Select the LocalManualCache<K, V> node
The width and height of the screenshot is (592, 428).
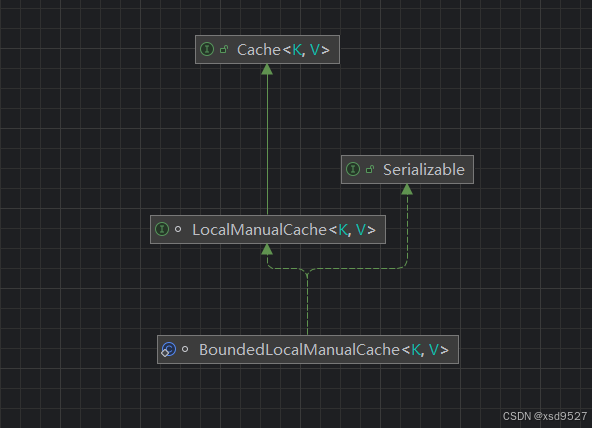[x=268, y=229]
